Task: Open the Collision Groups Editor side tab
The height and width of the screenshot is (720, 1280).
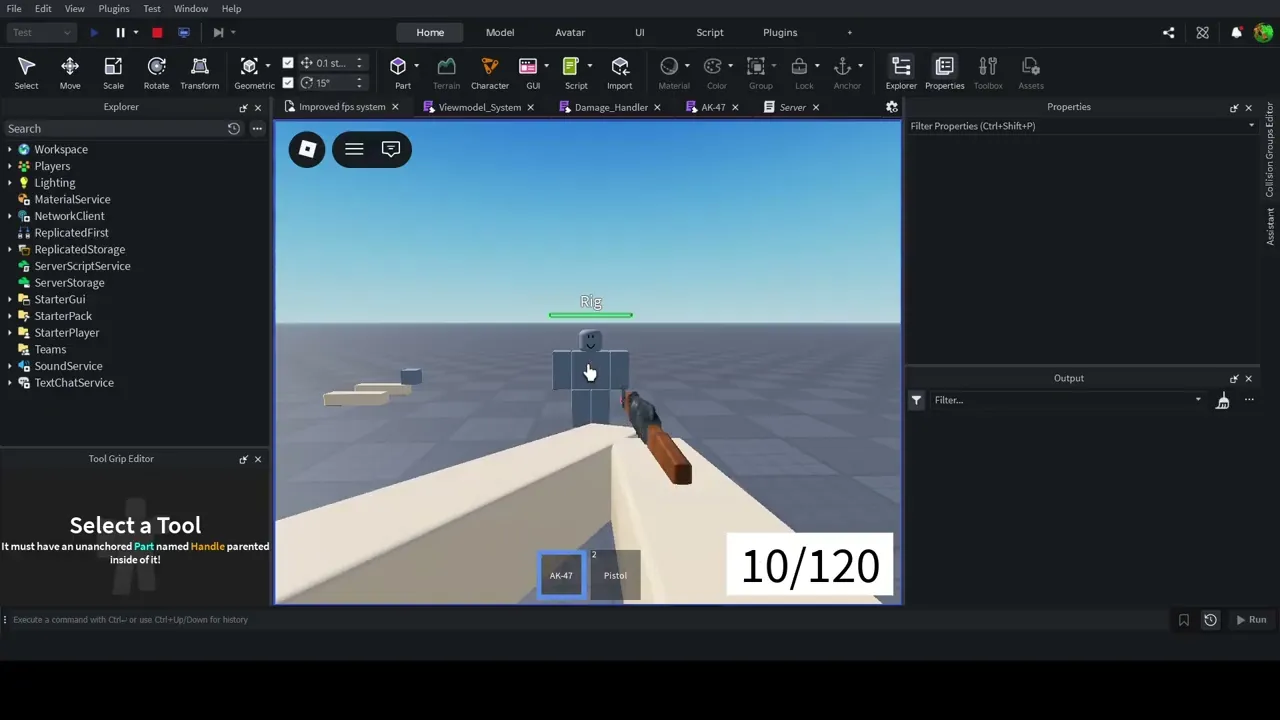Action: [1270, 149]
